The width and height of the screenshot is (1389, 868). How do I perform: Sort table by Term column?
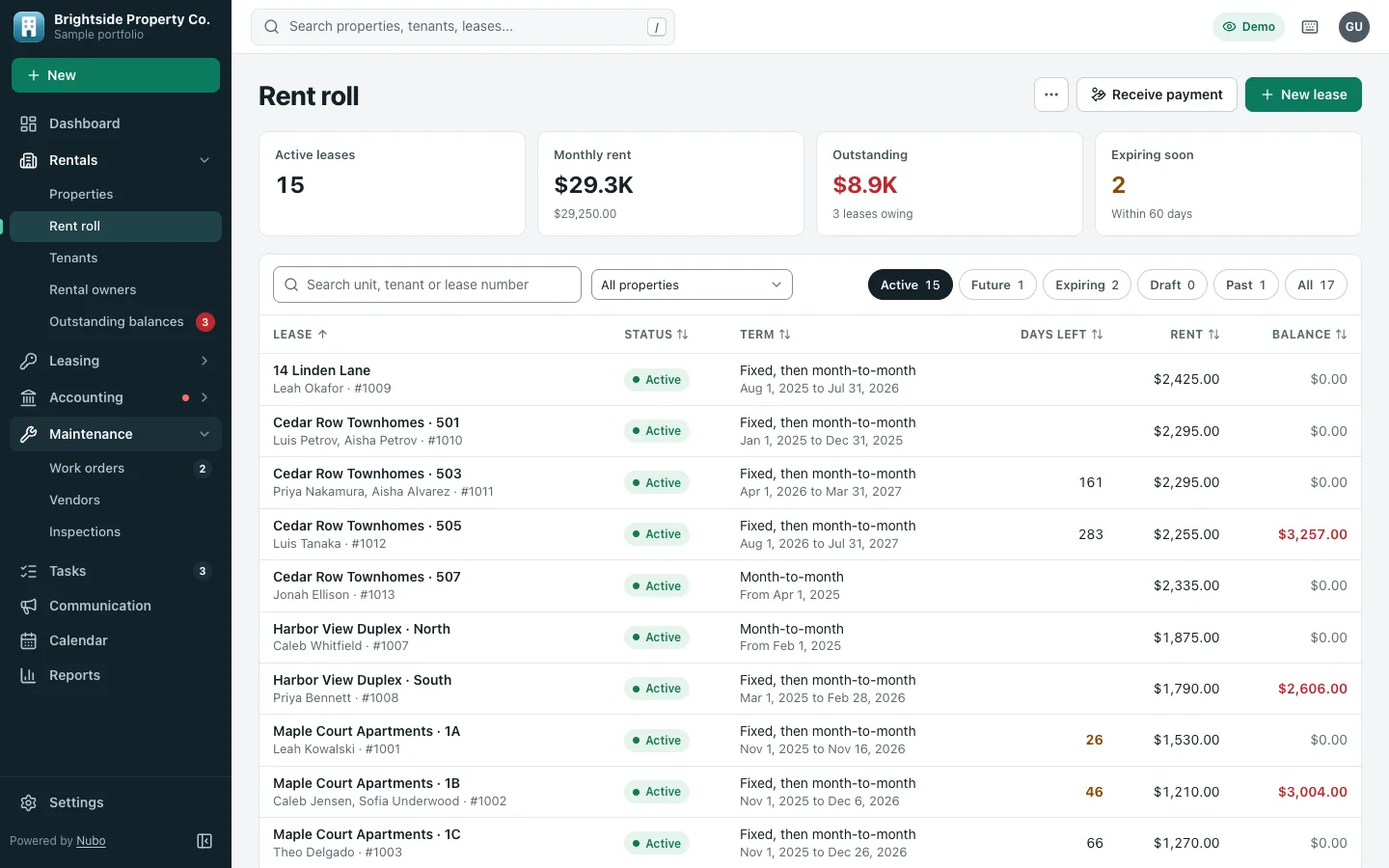[765, 335]
